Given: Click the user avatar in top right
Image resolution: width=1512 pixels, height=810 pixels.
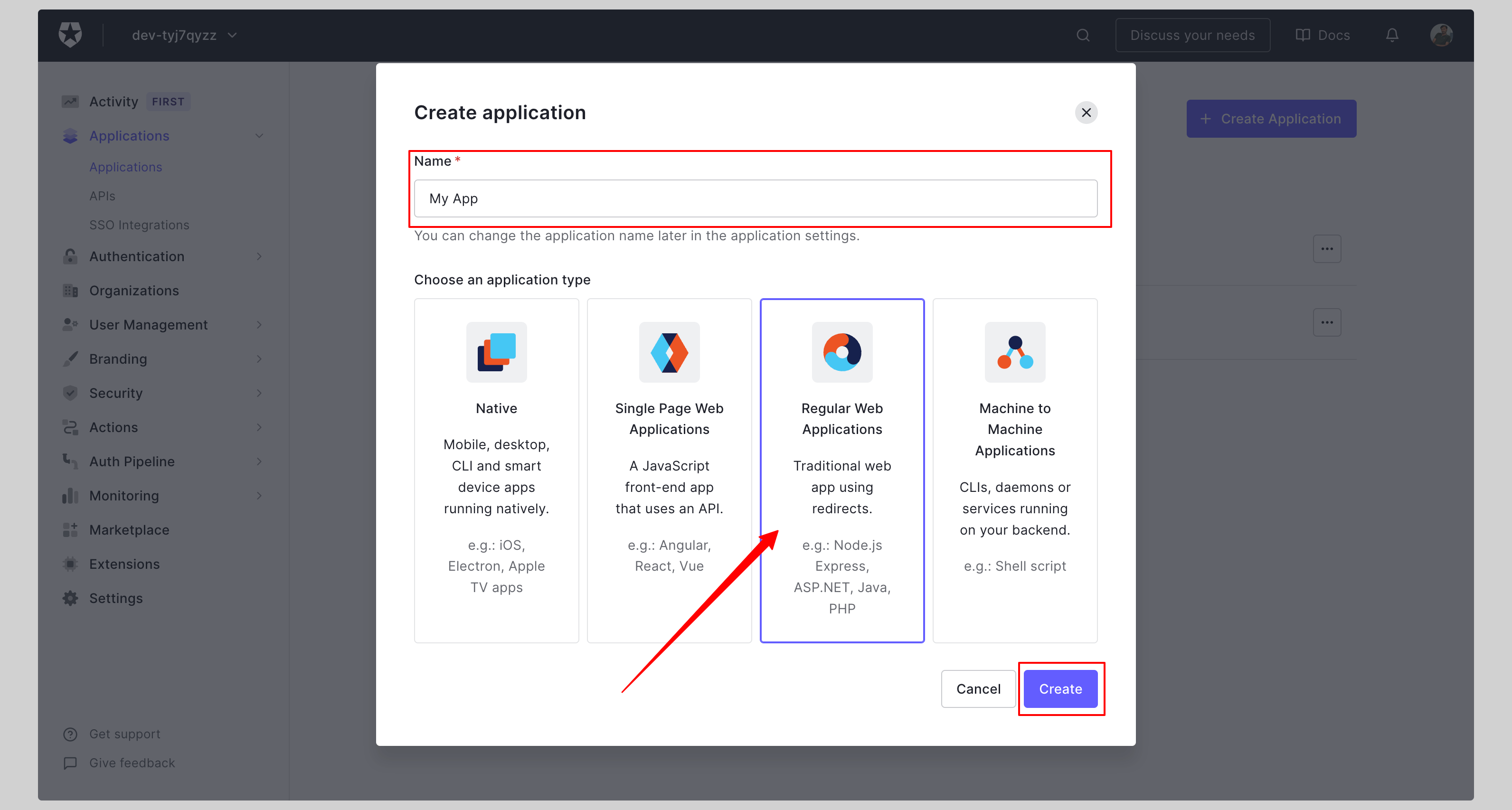Looking at the screenshot, I should click(x=1442, y=35).
